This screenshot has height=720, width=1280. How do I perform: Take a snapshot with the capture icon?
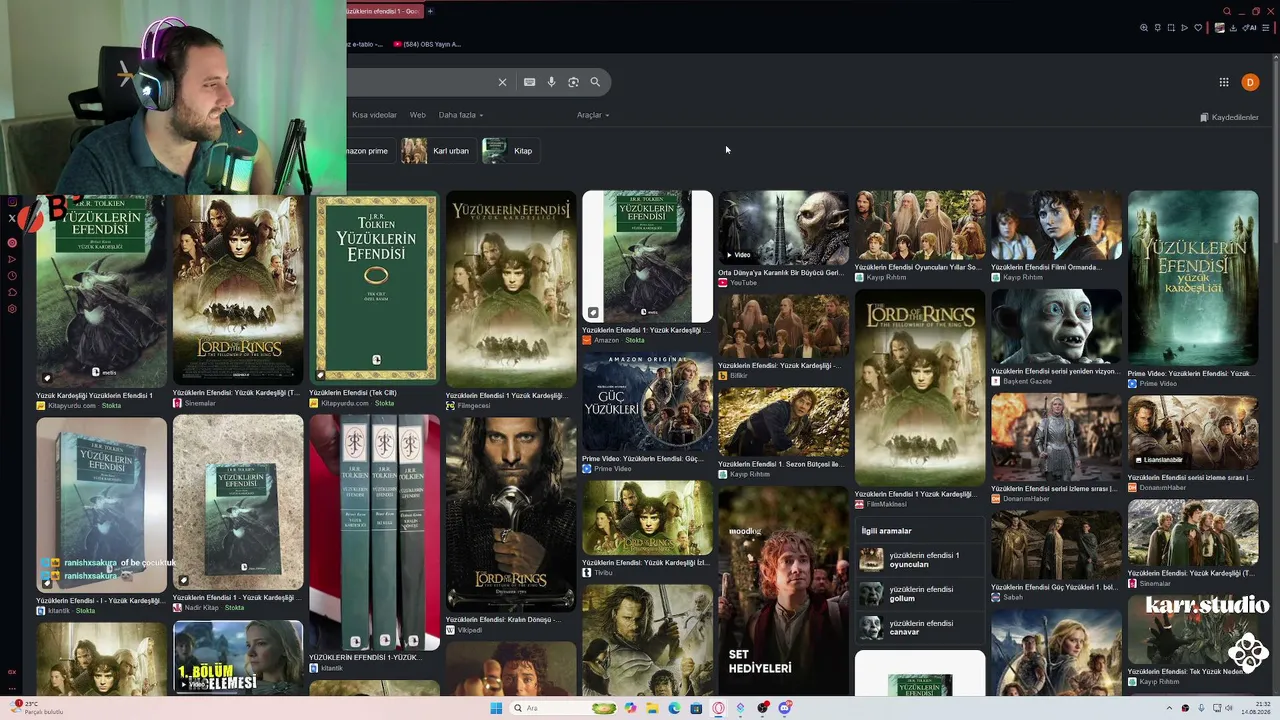[x=1171, y=28]
